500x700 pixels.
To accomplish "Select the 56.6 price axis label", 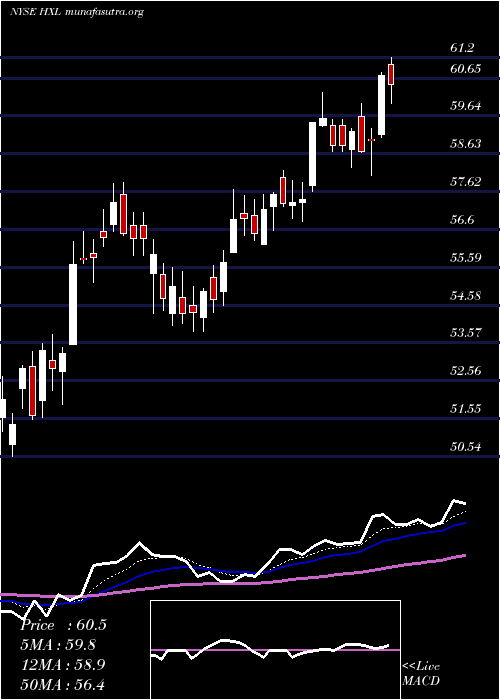I will coord(462,220).
